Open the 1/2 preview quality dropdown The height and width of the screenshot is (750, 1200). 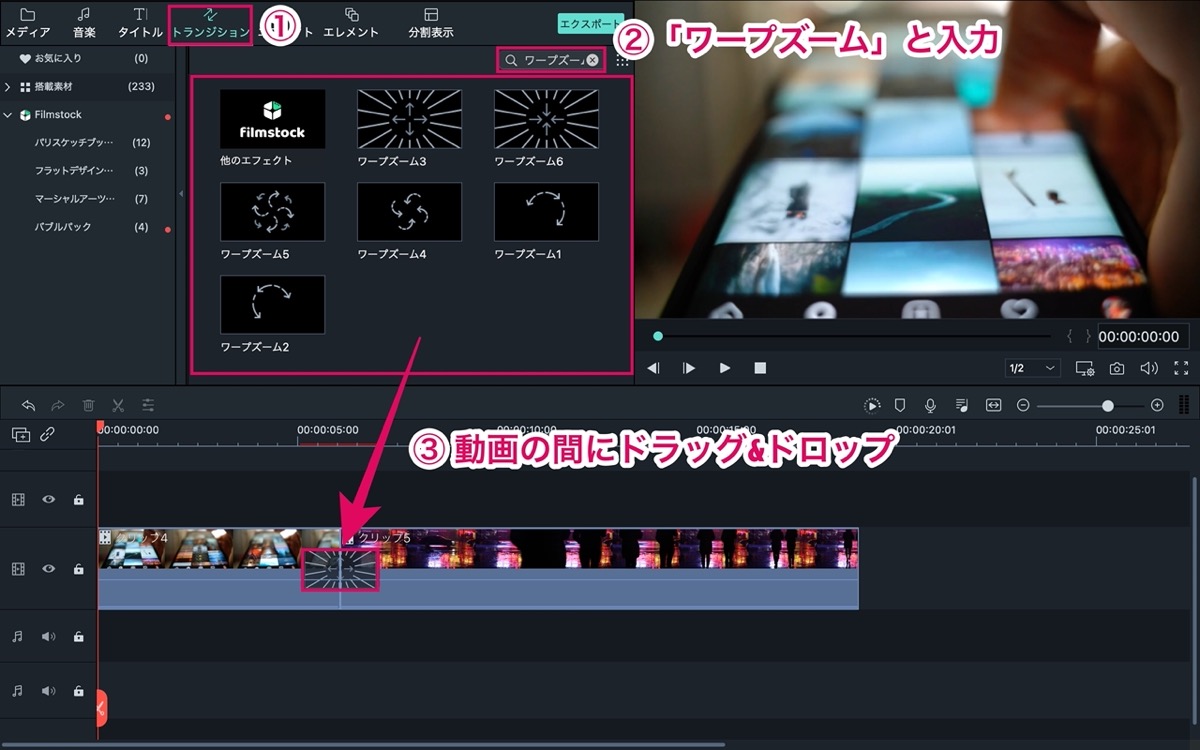pyautogui.click(x=1033, y=368)
